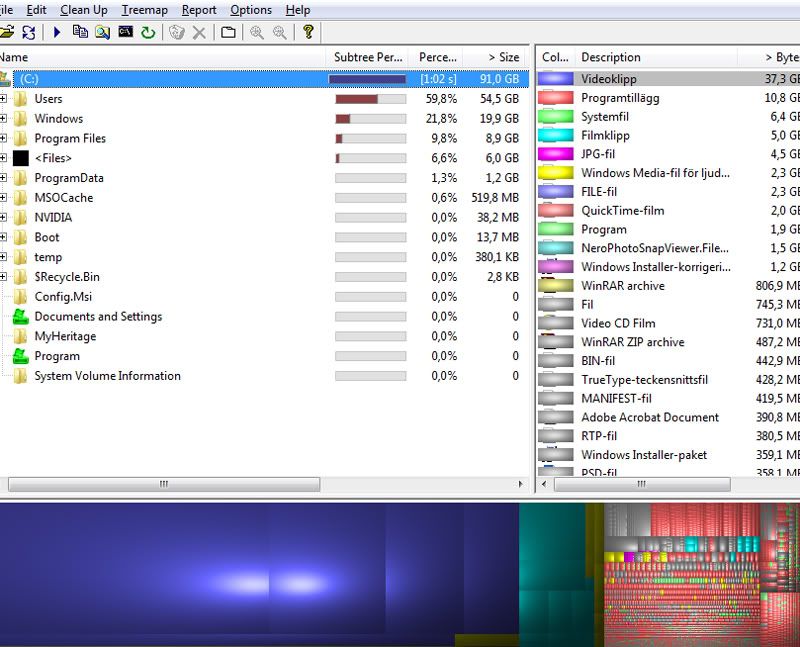Click the folder icon beside NVIDIA
Image resolution: width=800 pixels, height=647 pixels.
[20, 217]
